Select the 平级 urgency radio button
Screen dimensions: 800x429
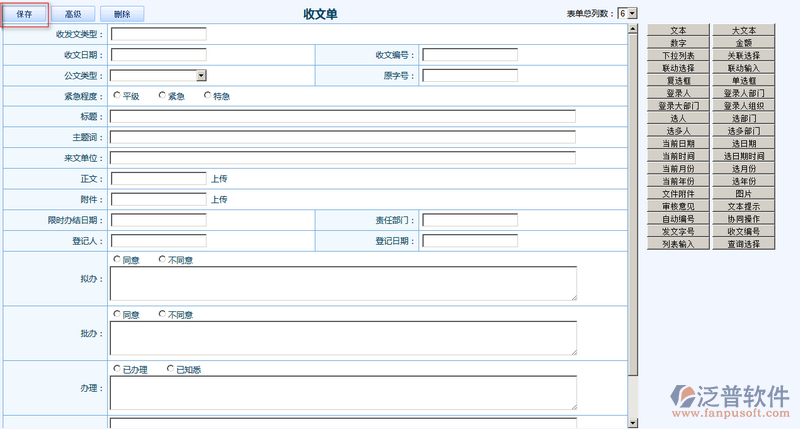tap(117, 96)
